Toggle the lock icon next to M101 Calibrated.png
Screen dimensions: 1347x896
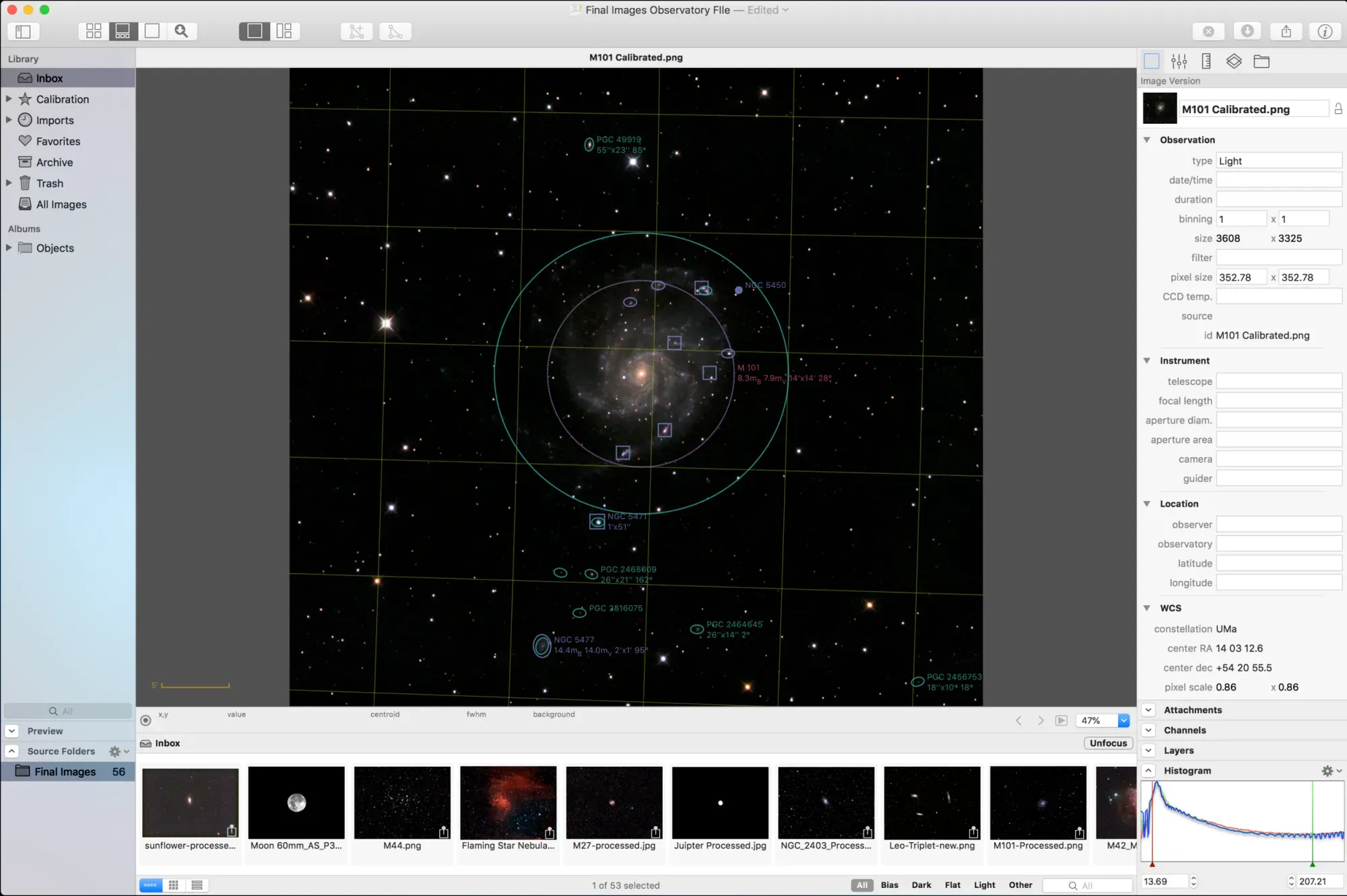(1338, 108)
